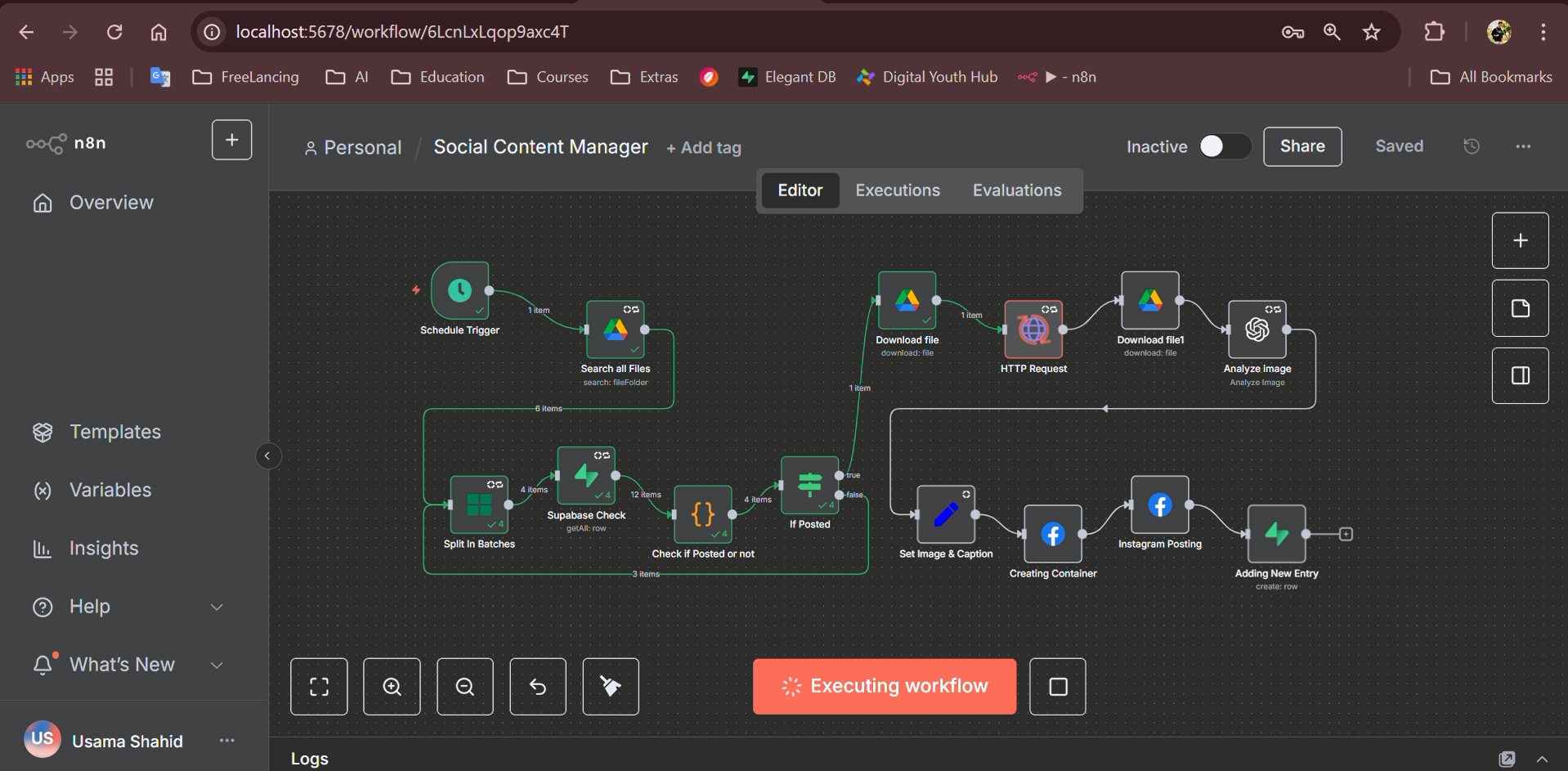Expand the What's New chevron
Screen dimensions: 1568x771
pyautogui.click(x=217, y=665)
